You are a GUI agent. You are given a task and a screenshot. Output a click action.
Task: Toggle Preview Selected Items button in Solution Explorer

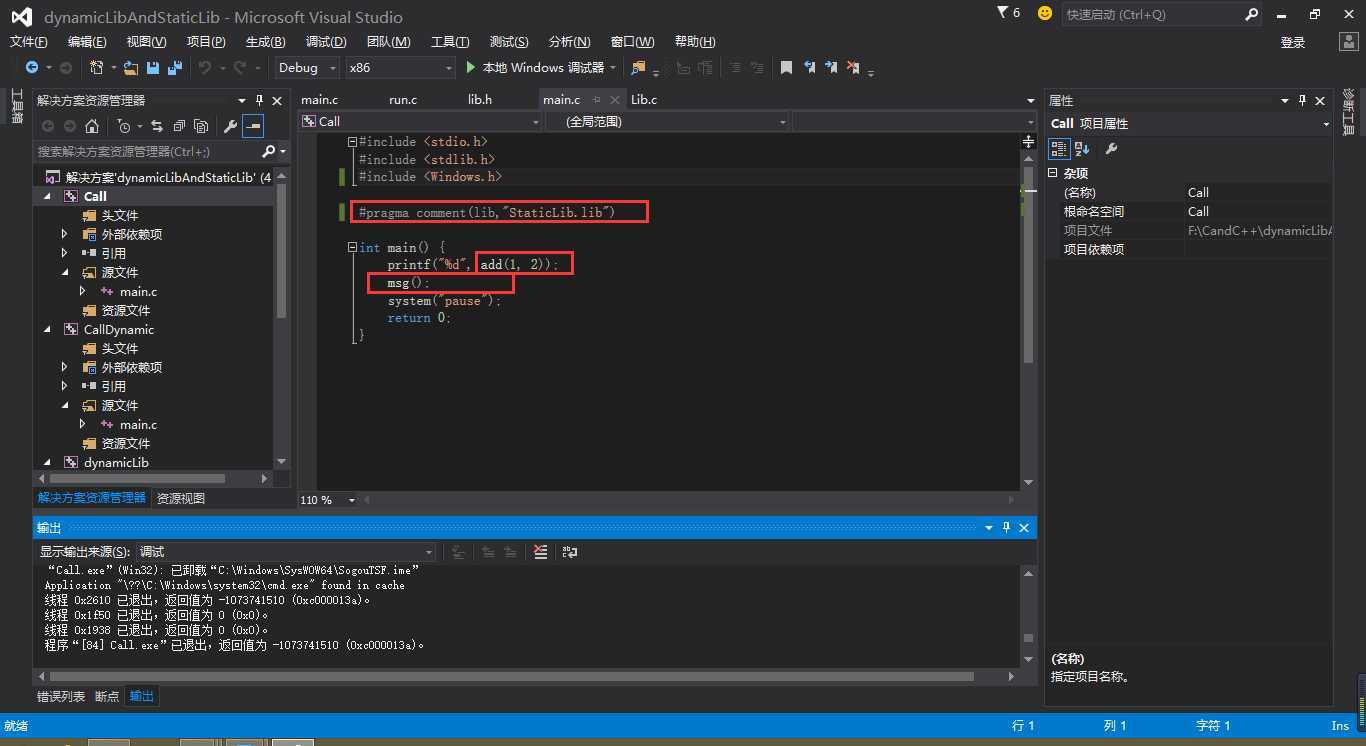tap(253, 126)
